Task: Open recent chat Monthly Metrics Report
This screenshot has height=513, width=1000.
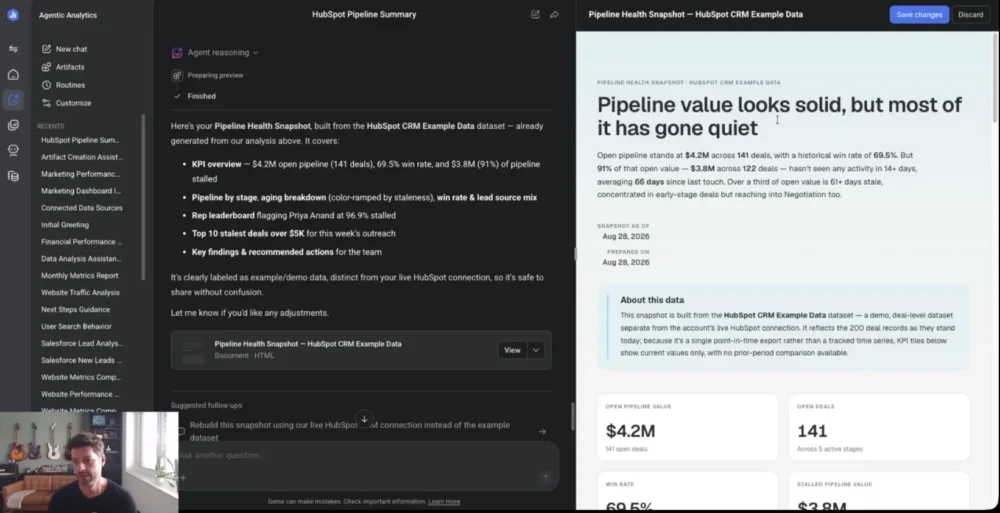Action: (80, 276)
